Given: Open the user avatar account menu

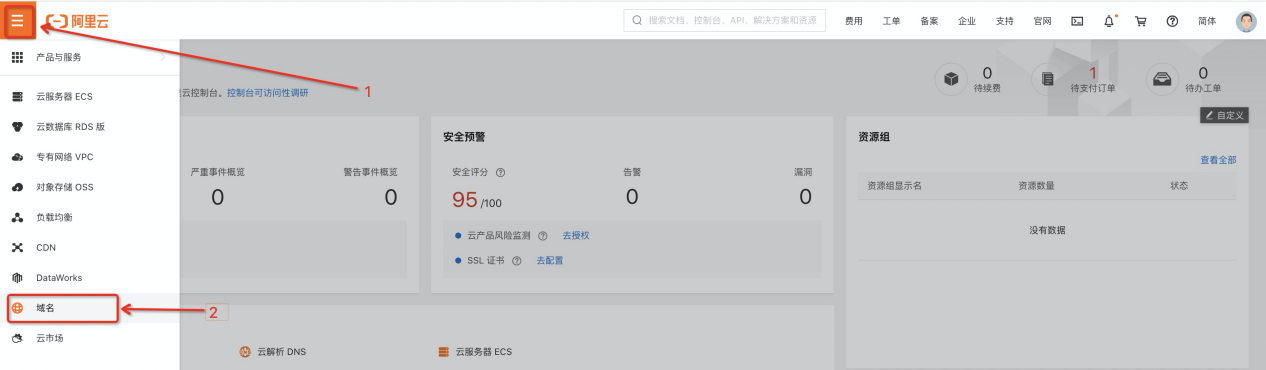Looking at the screenshot, I should (x=1246, y=20).
